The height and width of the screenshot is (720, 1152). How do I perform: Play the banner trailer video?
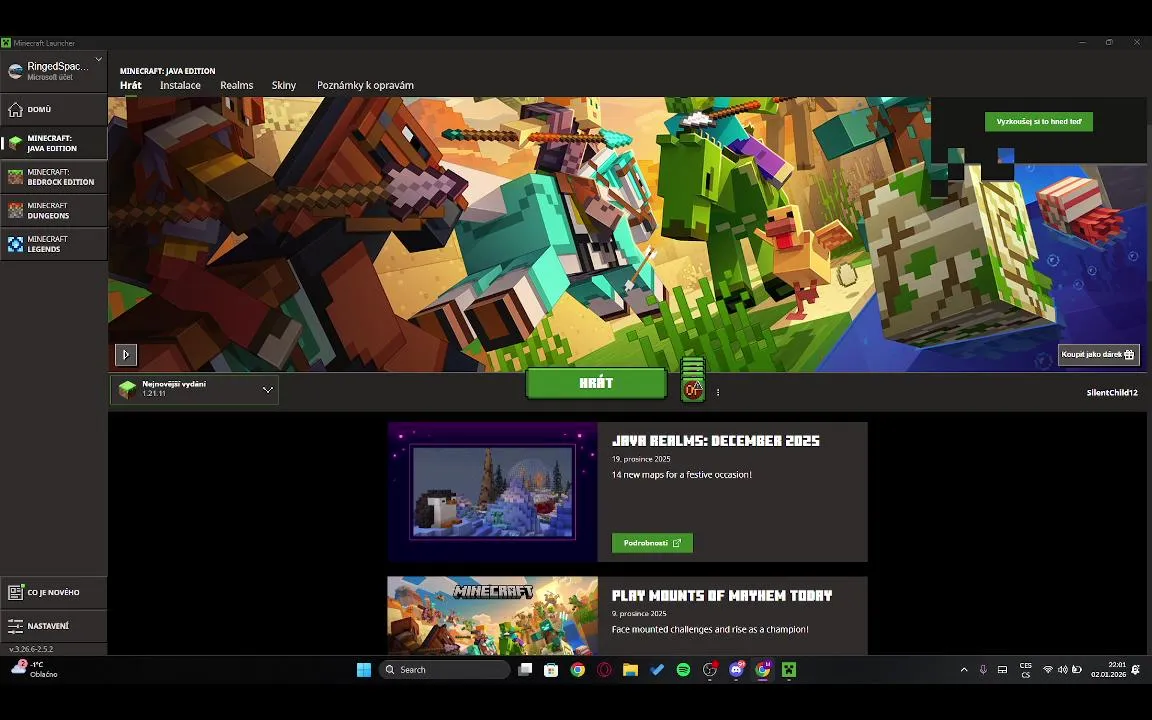[x=126, y=355]
